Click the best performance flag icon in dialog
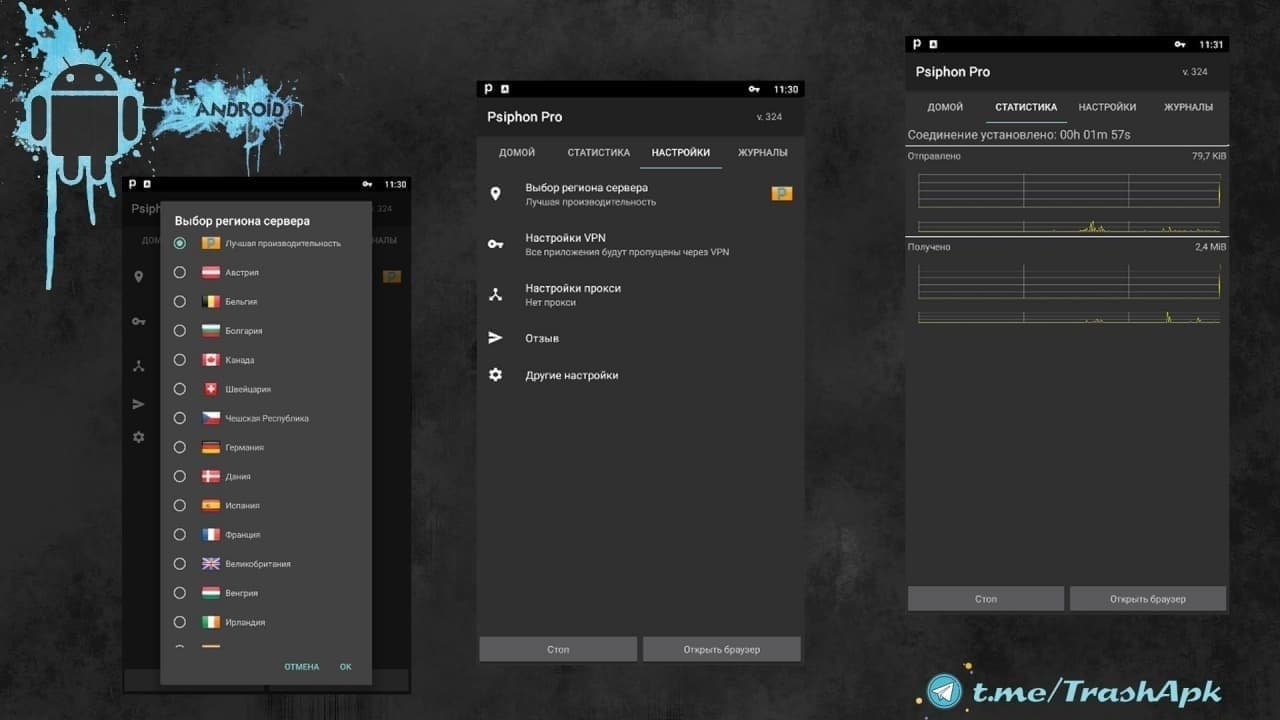The height and width of the screenshot is (720, 1280). [211, 243]
